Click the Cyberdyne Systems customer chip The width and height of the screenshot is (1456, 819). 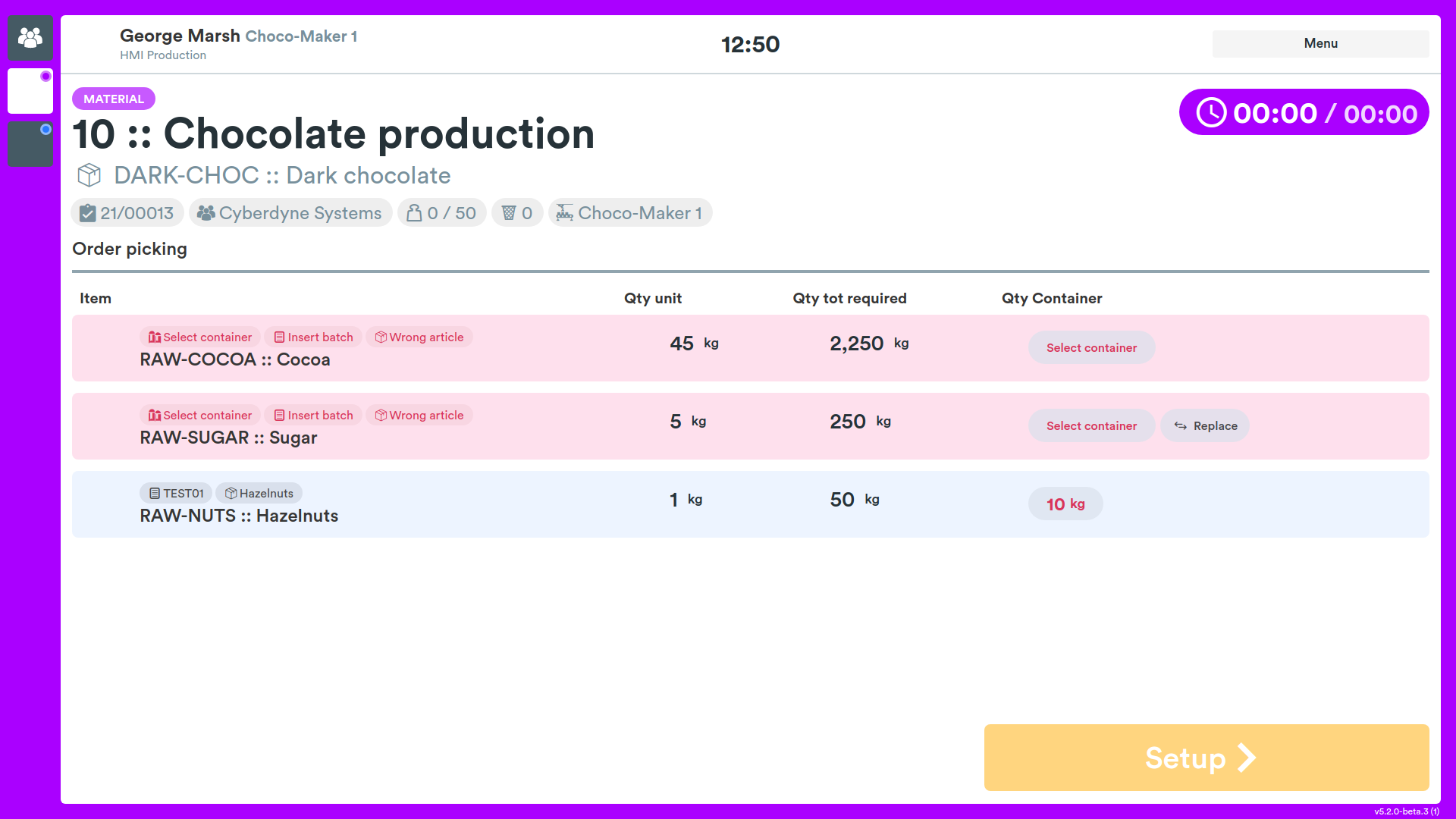(x=290, y=213)
